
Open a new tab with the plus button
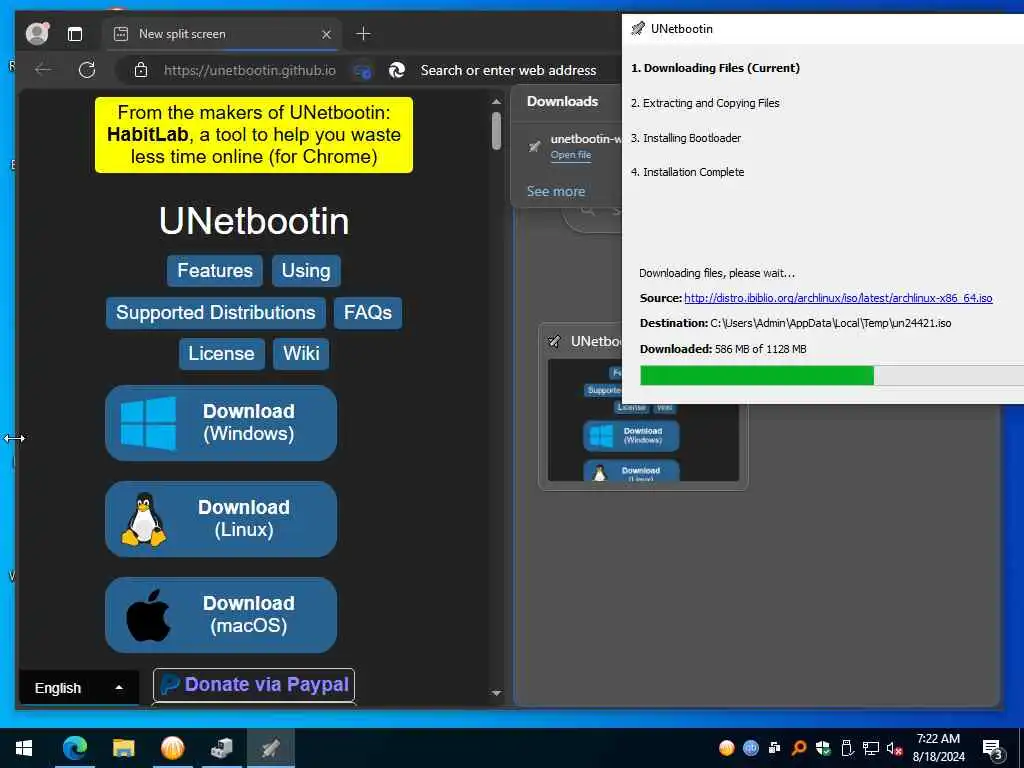[x=364, y=34]
